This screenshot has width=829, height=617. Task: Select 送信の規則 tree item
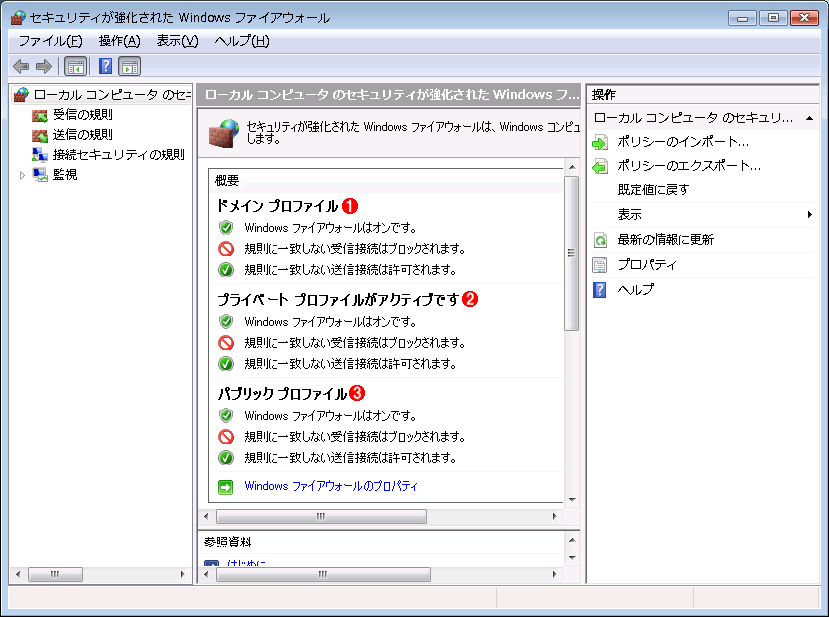(x=82, y=135)
